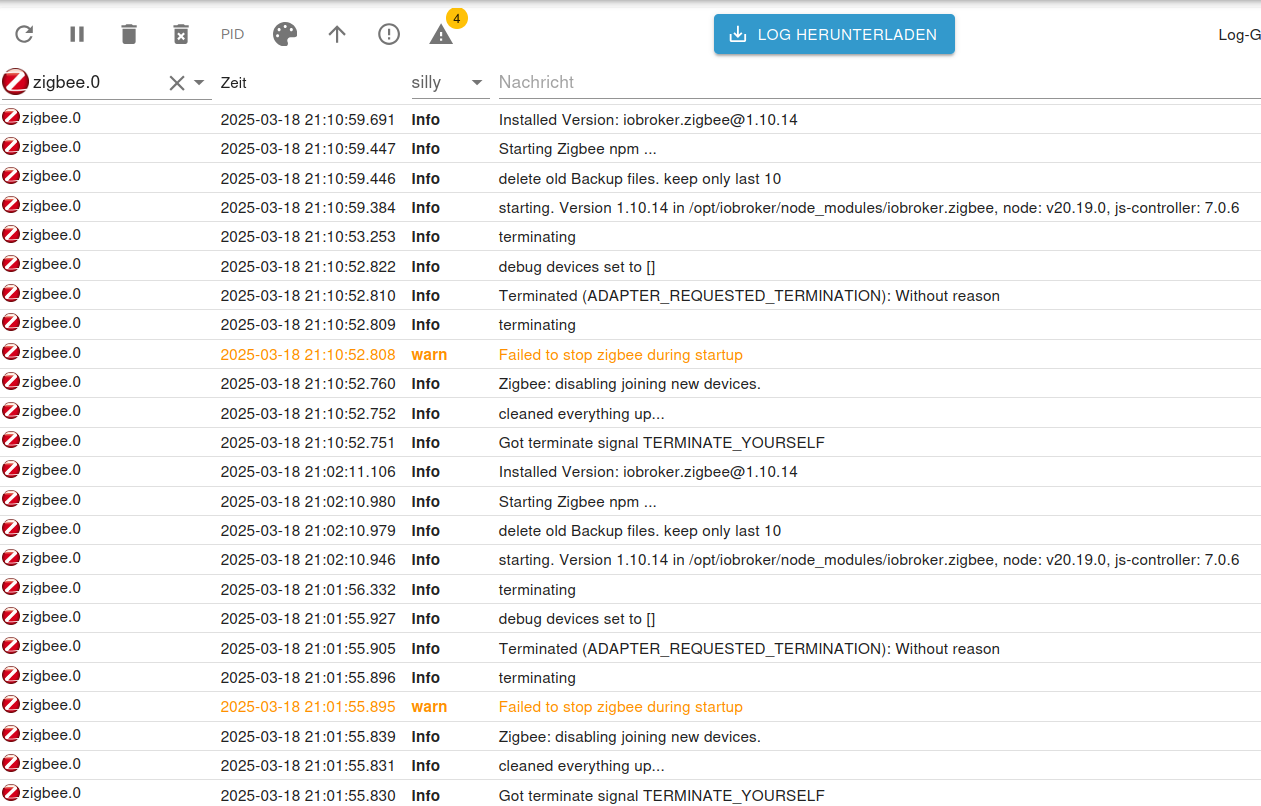Click the delete-forever bin icon marked with an x
Screen dimensions: 1261x806
tap(181, 34)
